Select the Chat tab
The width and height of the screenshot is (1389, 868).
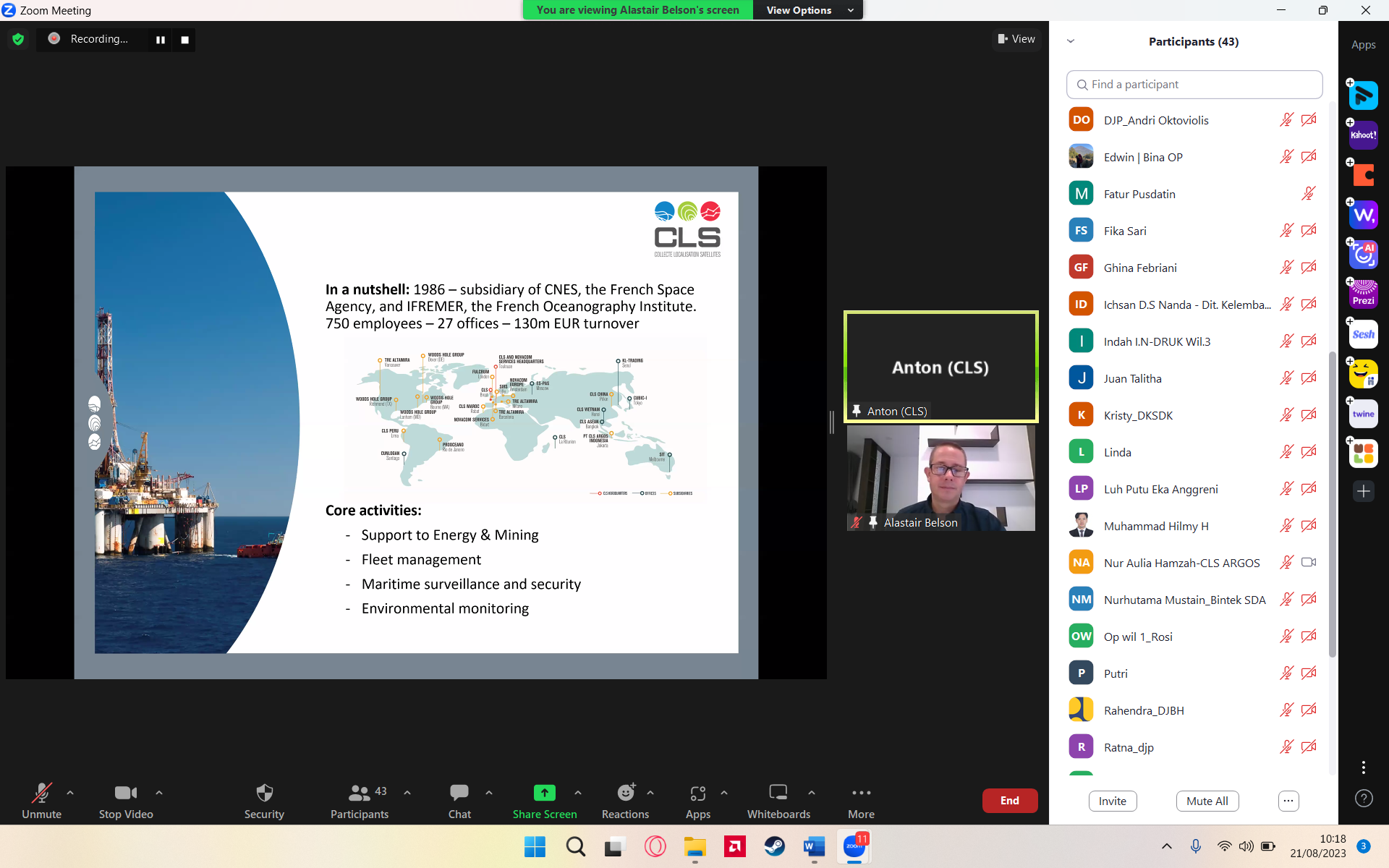(458, 800)
